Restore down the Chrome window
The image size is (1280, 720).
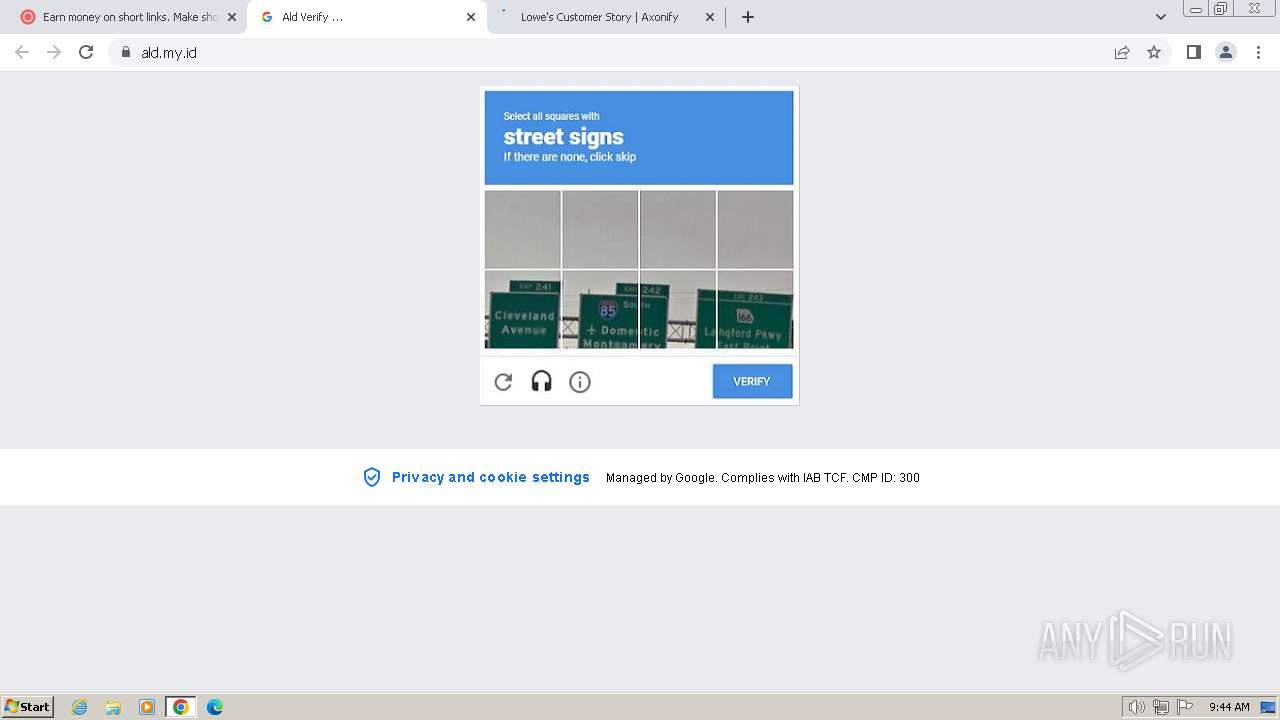coord(1221,9)
